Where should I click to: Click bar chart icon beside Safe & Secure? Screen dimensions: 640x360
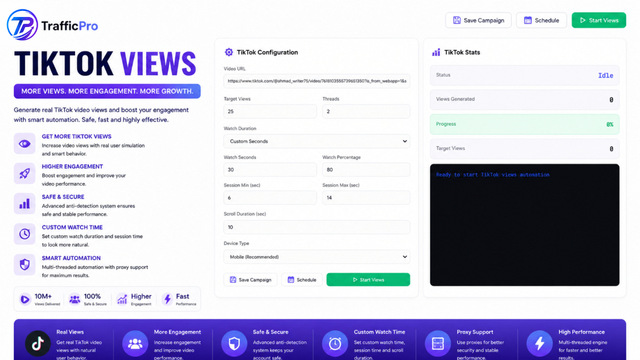[x=24, y=204]
